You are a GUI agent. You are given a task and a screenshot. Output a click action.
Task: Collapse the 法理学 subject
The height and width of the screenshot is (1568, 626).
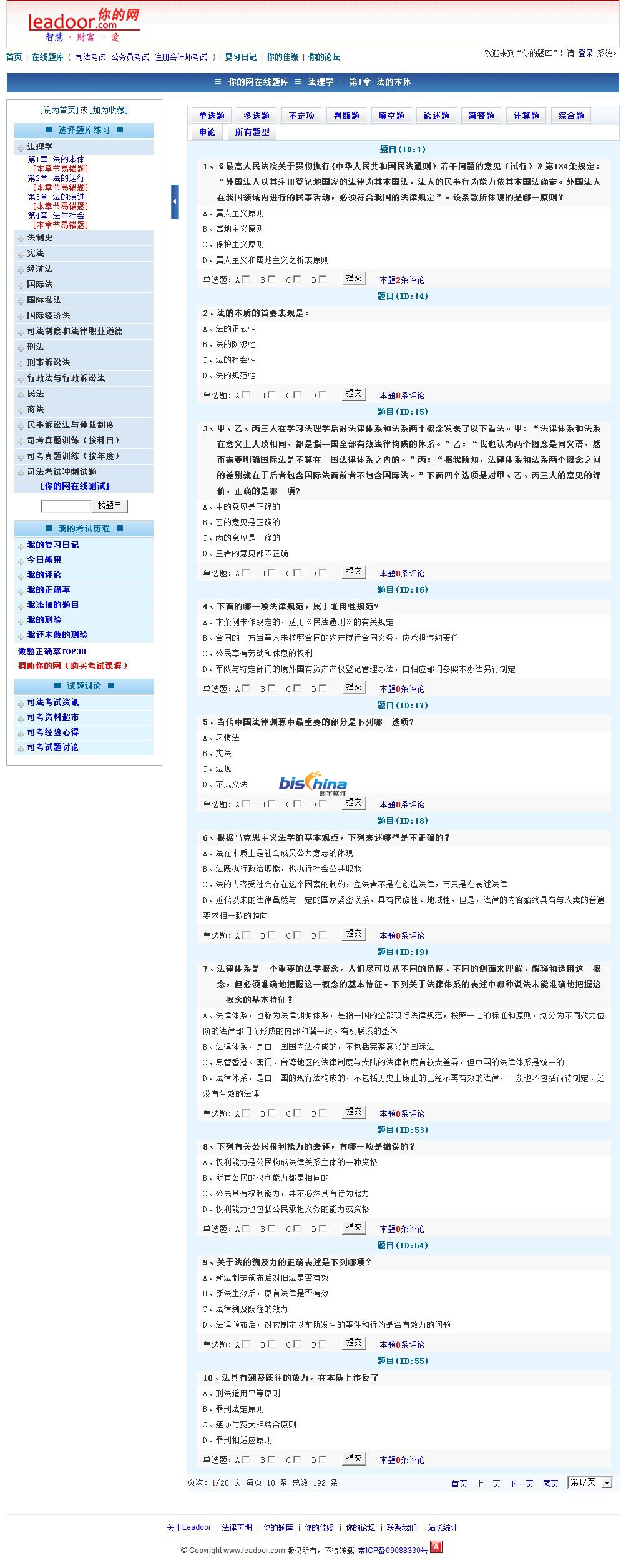[40, 147]
